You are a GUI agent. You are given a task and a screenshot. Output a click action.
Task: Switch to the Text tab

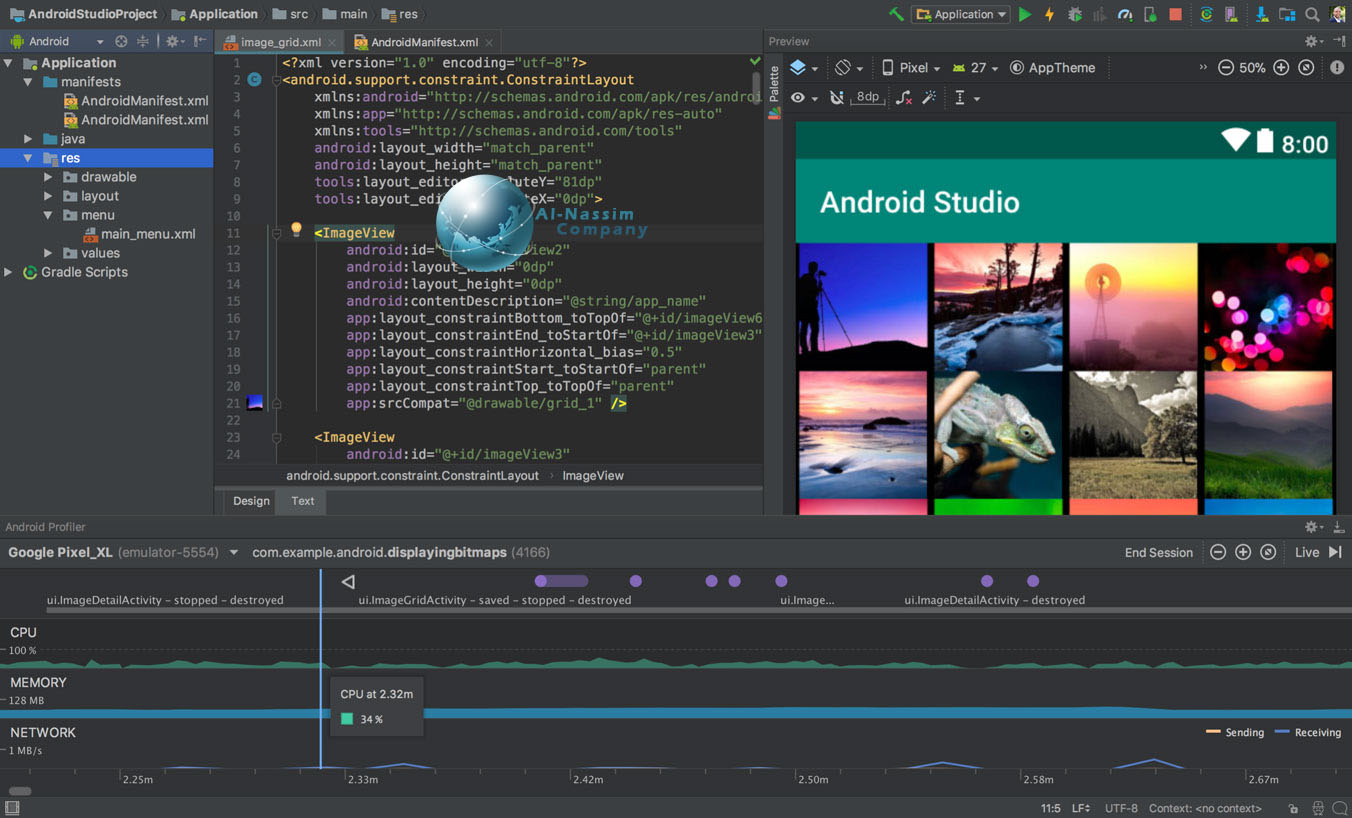[303, 501]
